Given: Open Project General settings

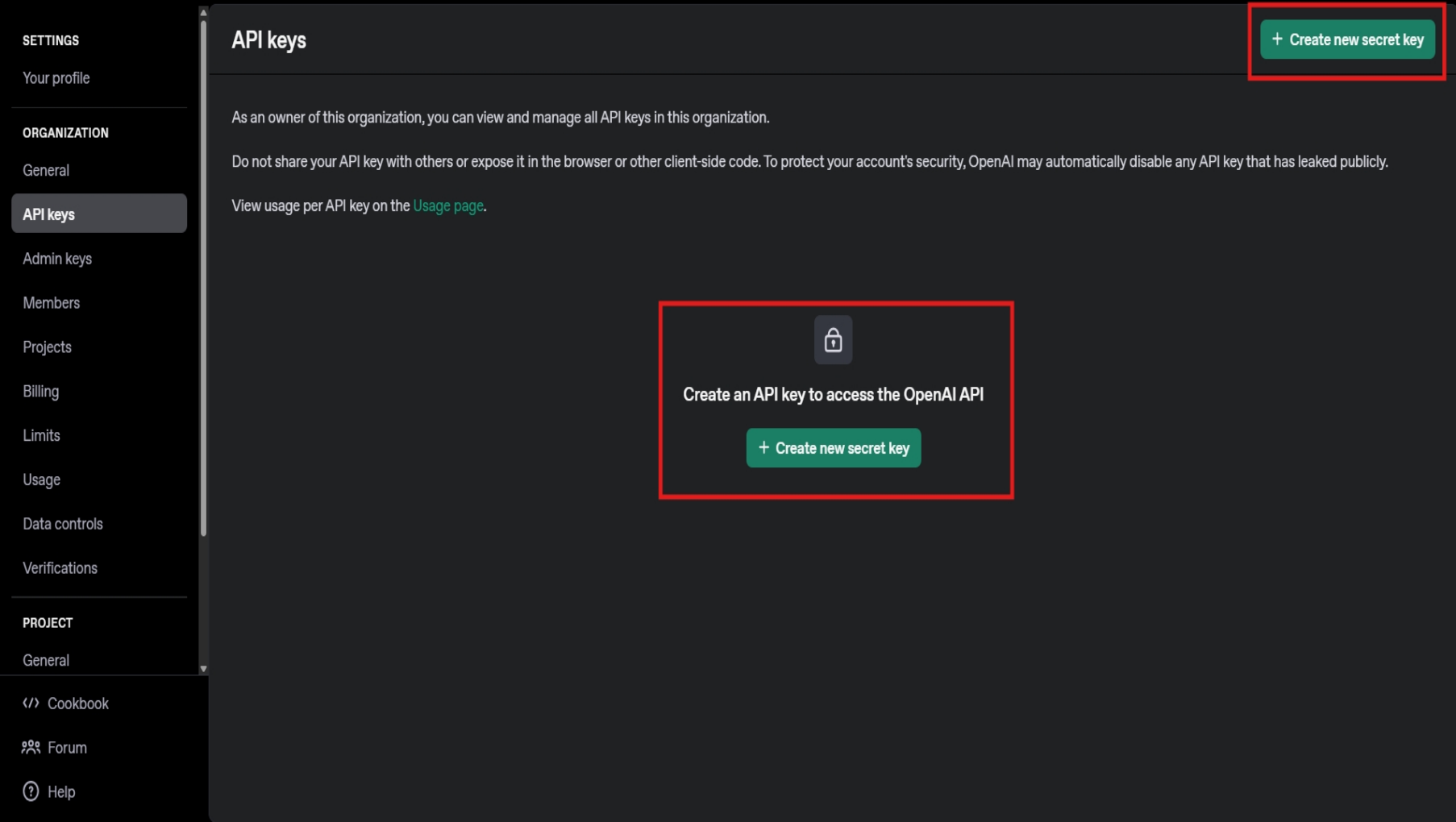Looking at the screenshot, I should tap(46, 661).
